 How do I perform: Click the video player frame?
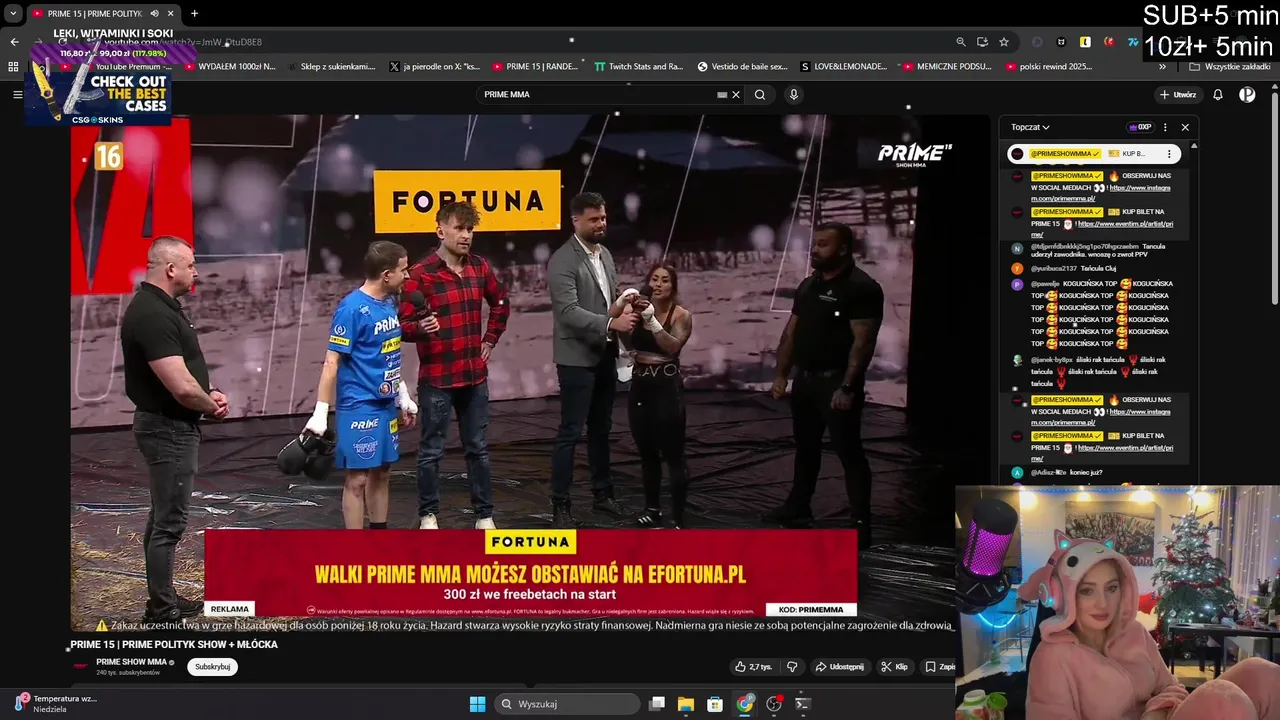pyautogui.click(x=530, y=372)
